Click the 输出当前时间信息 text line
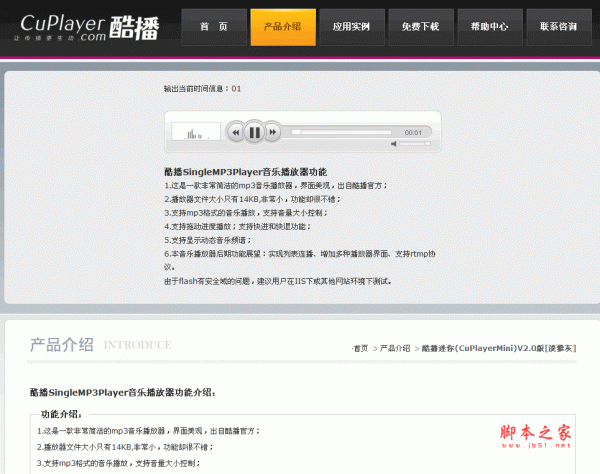This screenshot has width=600, height=474. pos(202,89)
